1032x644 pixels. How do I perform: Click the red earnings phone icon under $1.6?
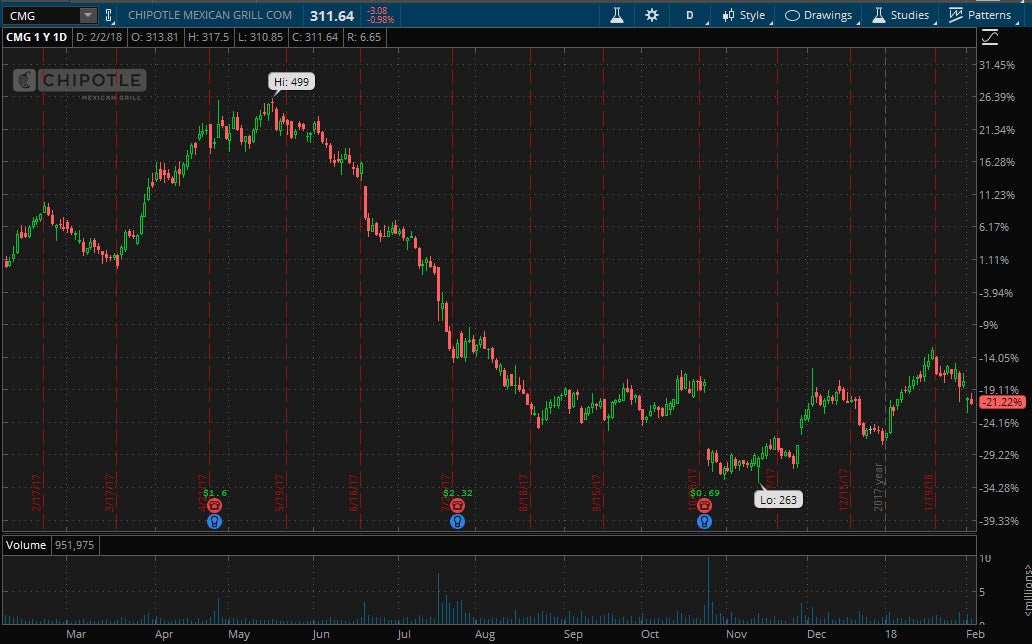pyautogui.click(x=214, y=506)
